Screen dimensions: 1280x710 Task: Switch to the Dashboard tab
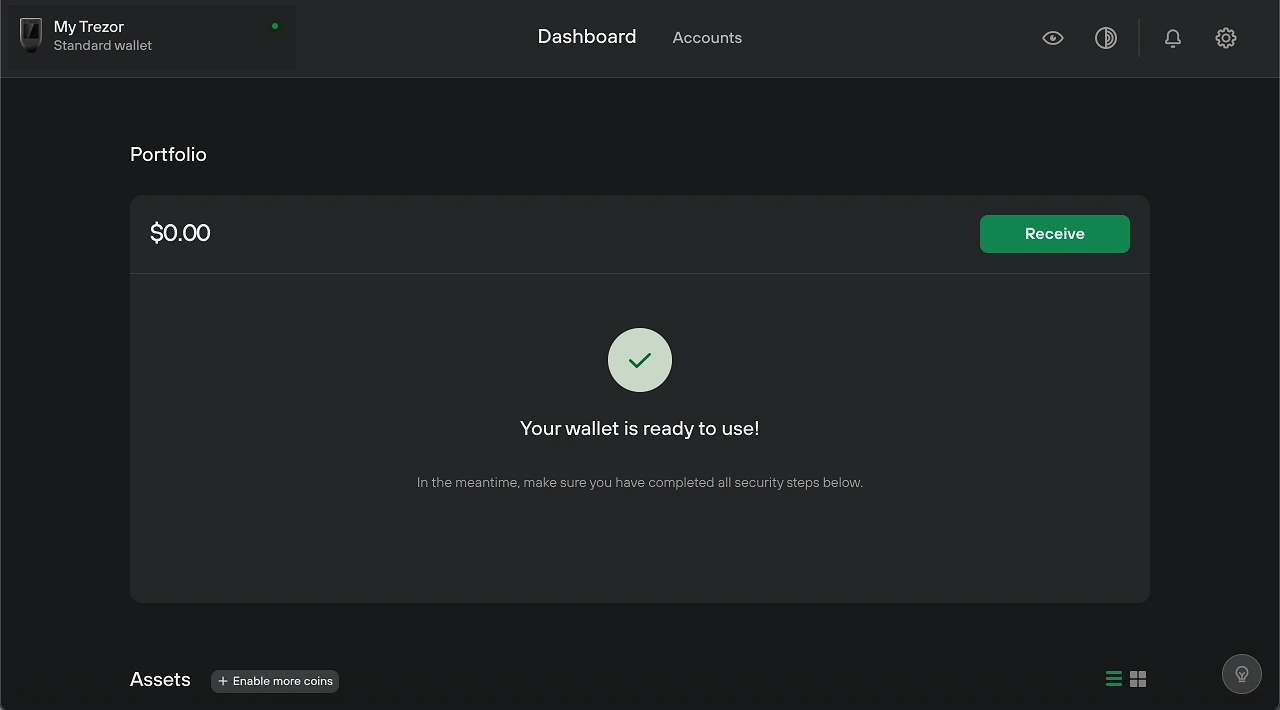pyautogui.click(x=587, y=37)
